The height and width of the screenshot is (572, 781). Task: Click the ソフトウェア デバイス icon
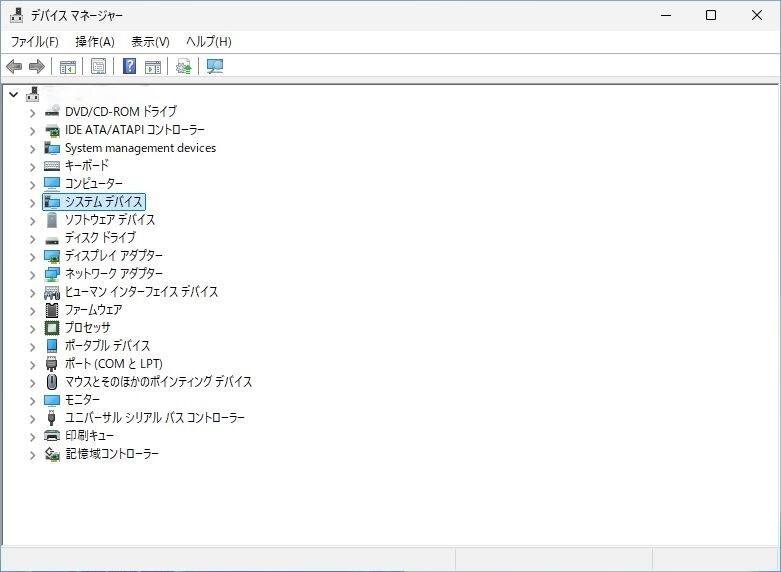(52, 220)
